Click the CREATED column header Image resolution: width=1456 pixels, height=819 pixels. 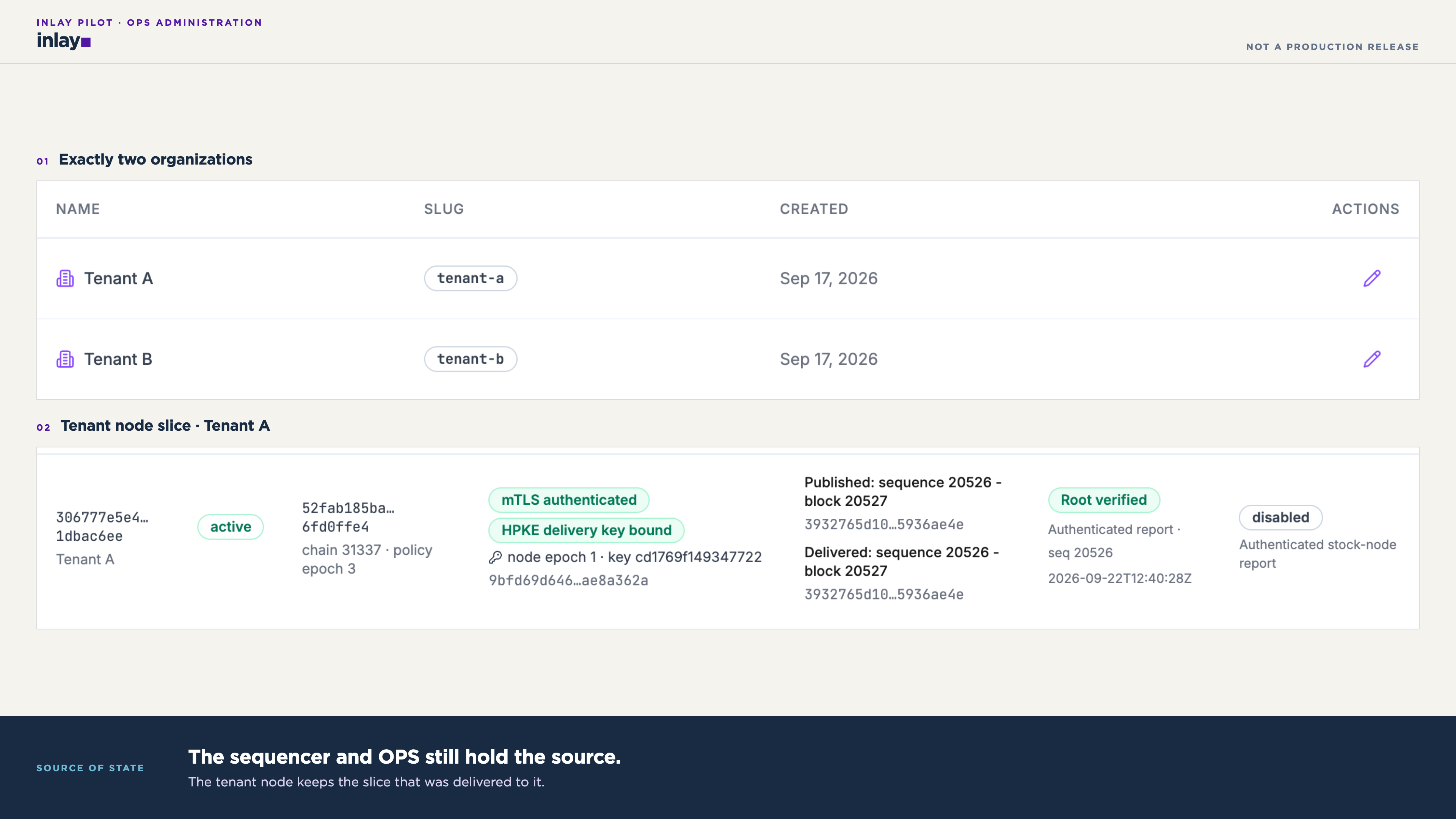(x=814, y=209)
